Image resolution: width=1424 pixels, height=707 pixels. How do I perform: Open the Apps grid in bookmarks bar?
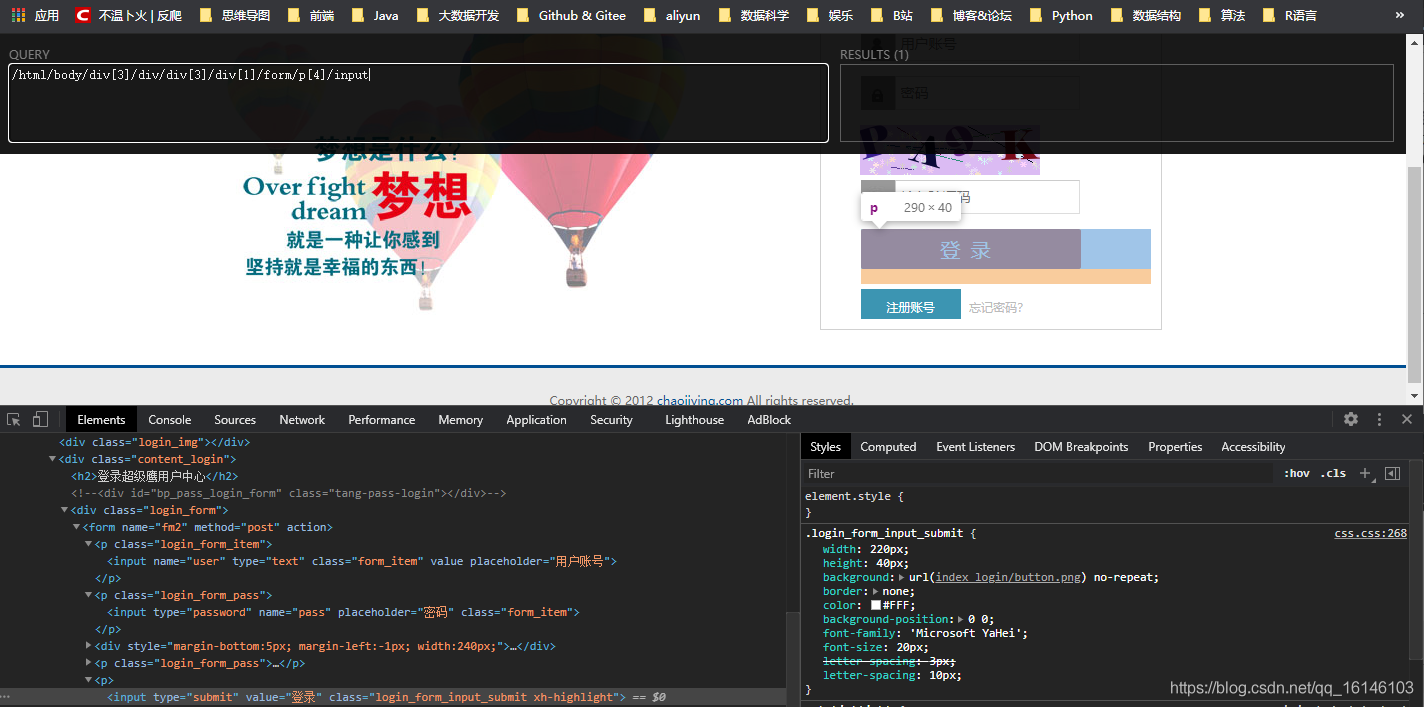point(35,16)
